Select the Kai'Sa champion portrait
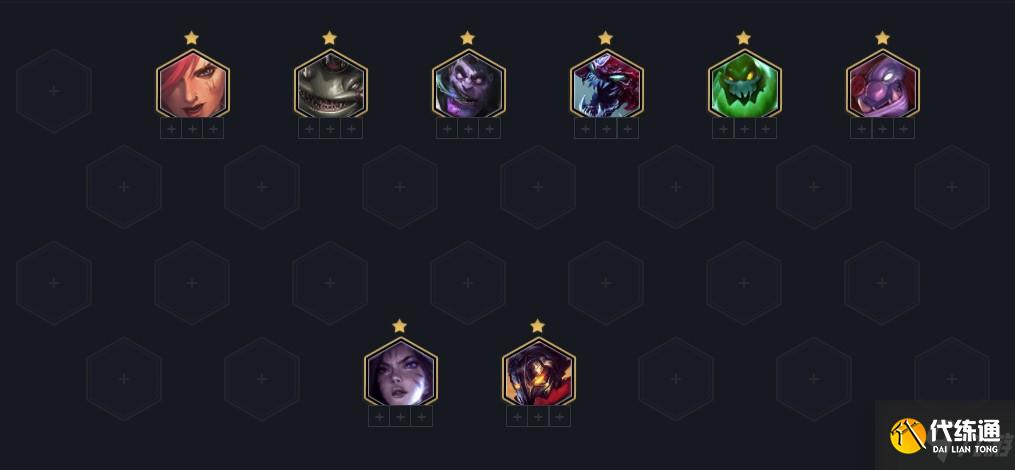Screen dimensions: 1015x470 pyautogui.click(x=401, y=372)
